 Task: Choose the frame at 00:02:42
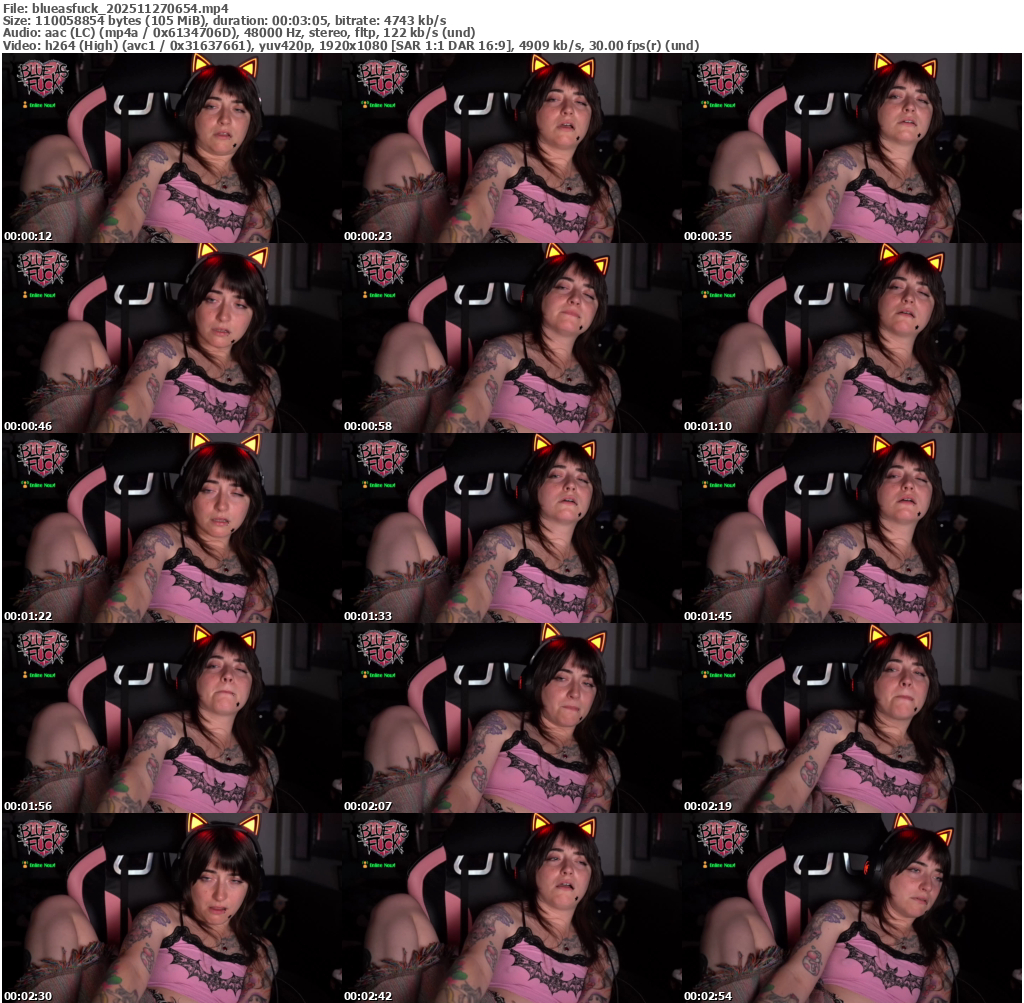coord(511,908)
